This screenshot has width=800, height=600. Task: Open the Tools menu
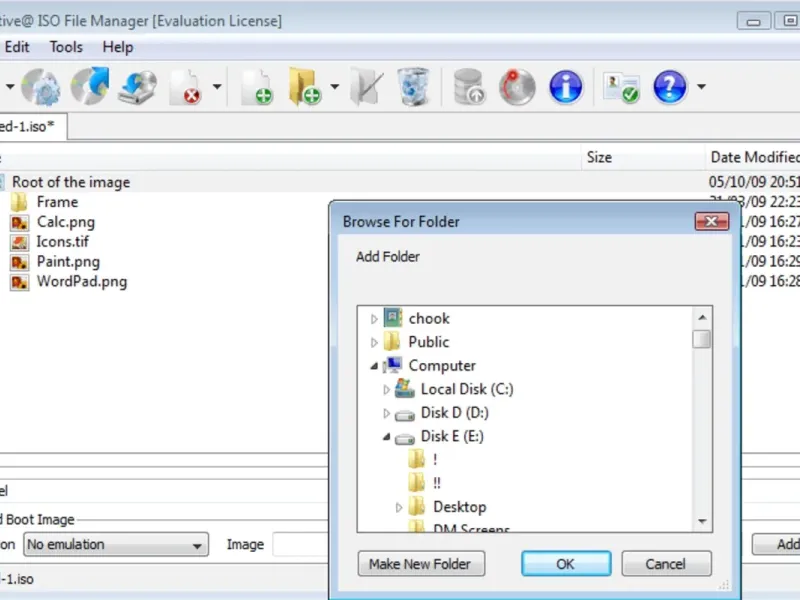(66, 47)
